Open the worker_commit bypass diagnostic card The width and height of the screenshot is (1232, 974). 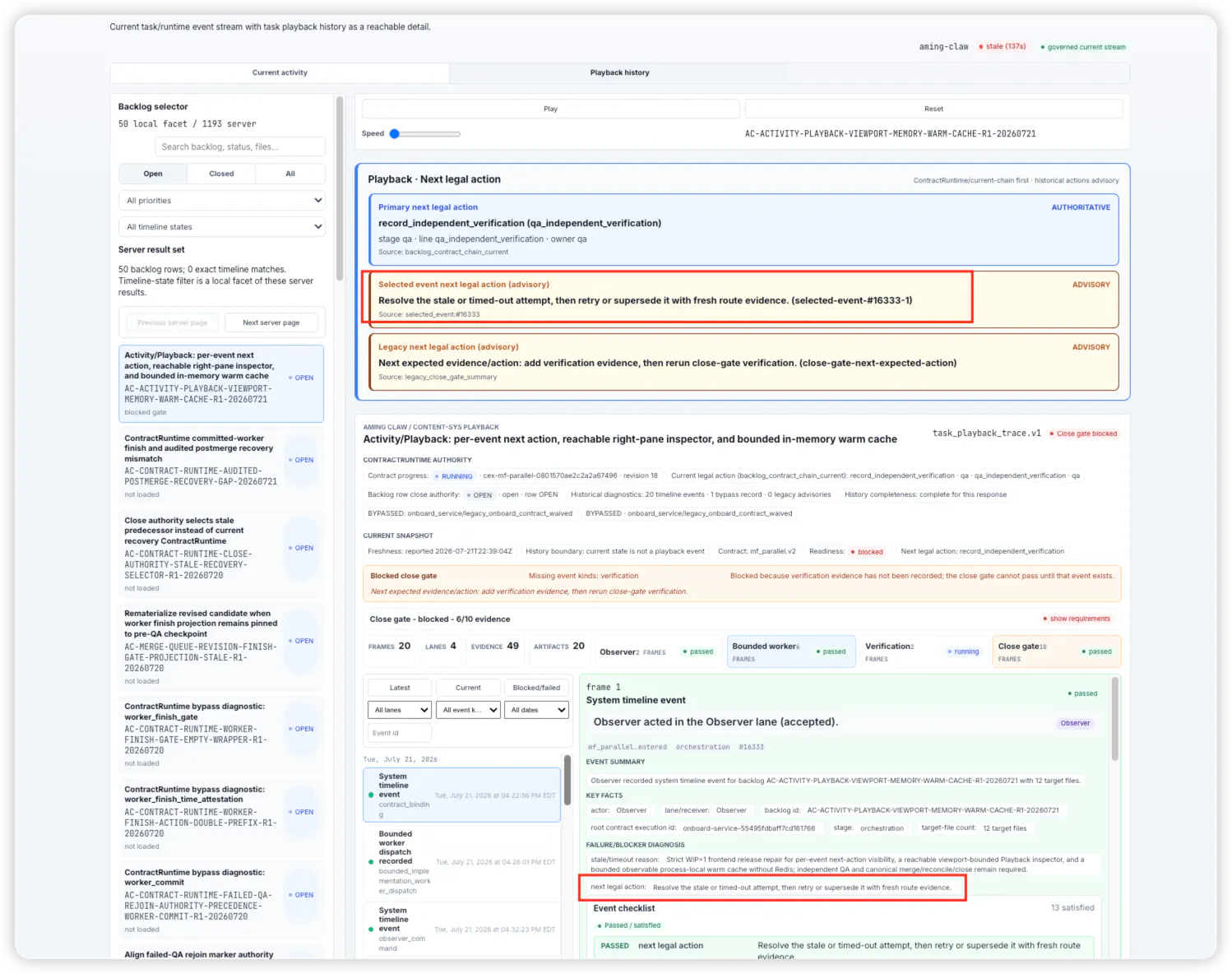(x=221, y=901)
